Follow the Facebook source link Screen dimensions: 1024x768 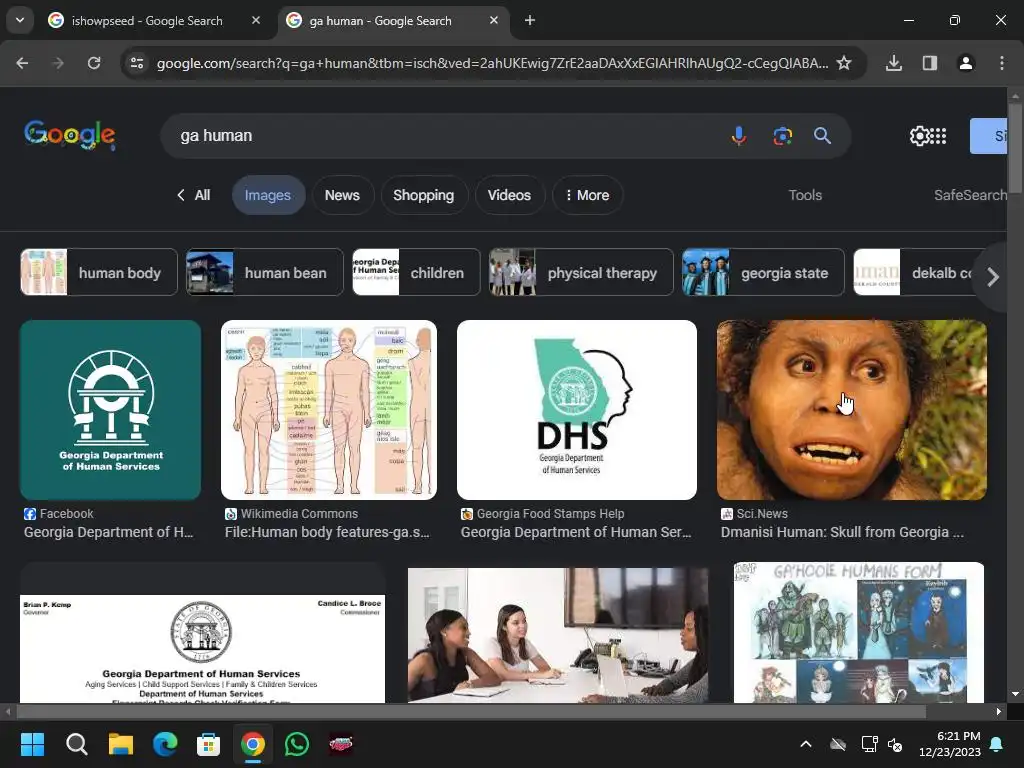pyautogui.click(x=59, y=514)
